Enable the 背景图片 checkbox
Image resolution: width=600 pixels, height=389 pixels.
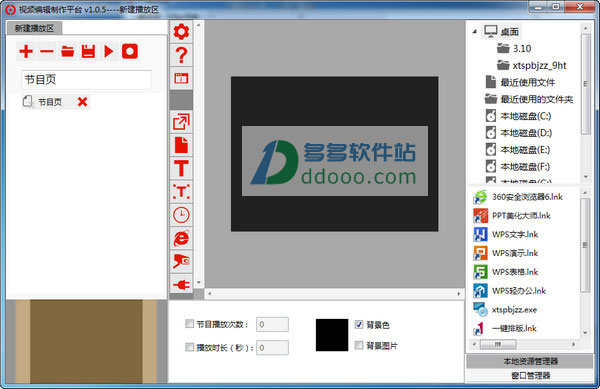click(359, 345)
